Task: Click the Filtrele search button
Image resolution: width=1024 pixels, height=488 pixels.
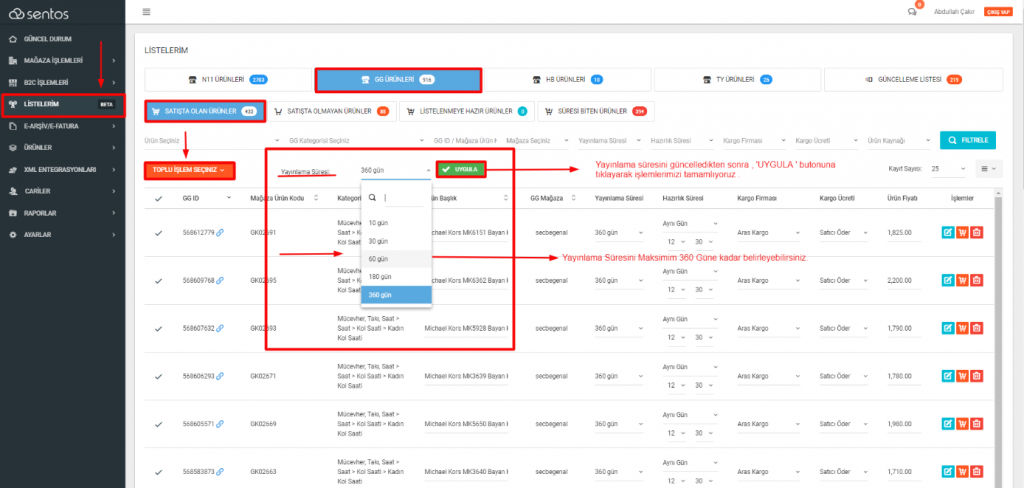Action: tap(968, 141)
